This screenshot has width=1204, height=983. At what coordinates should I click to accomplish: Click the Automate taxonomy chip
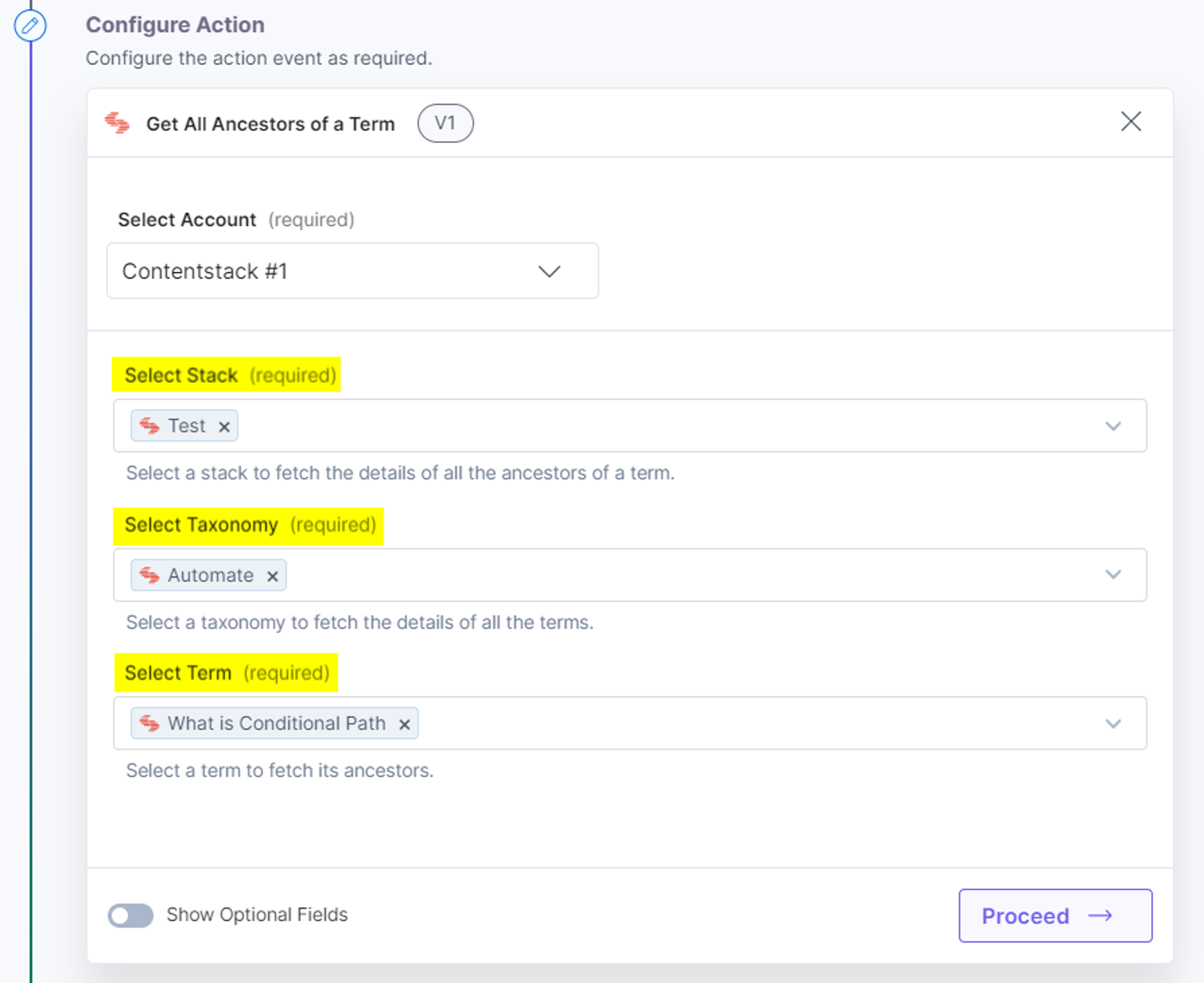tap(208, 575)
